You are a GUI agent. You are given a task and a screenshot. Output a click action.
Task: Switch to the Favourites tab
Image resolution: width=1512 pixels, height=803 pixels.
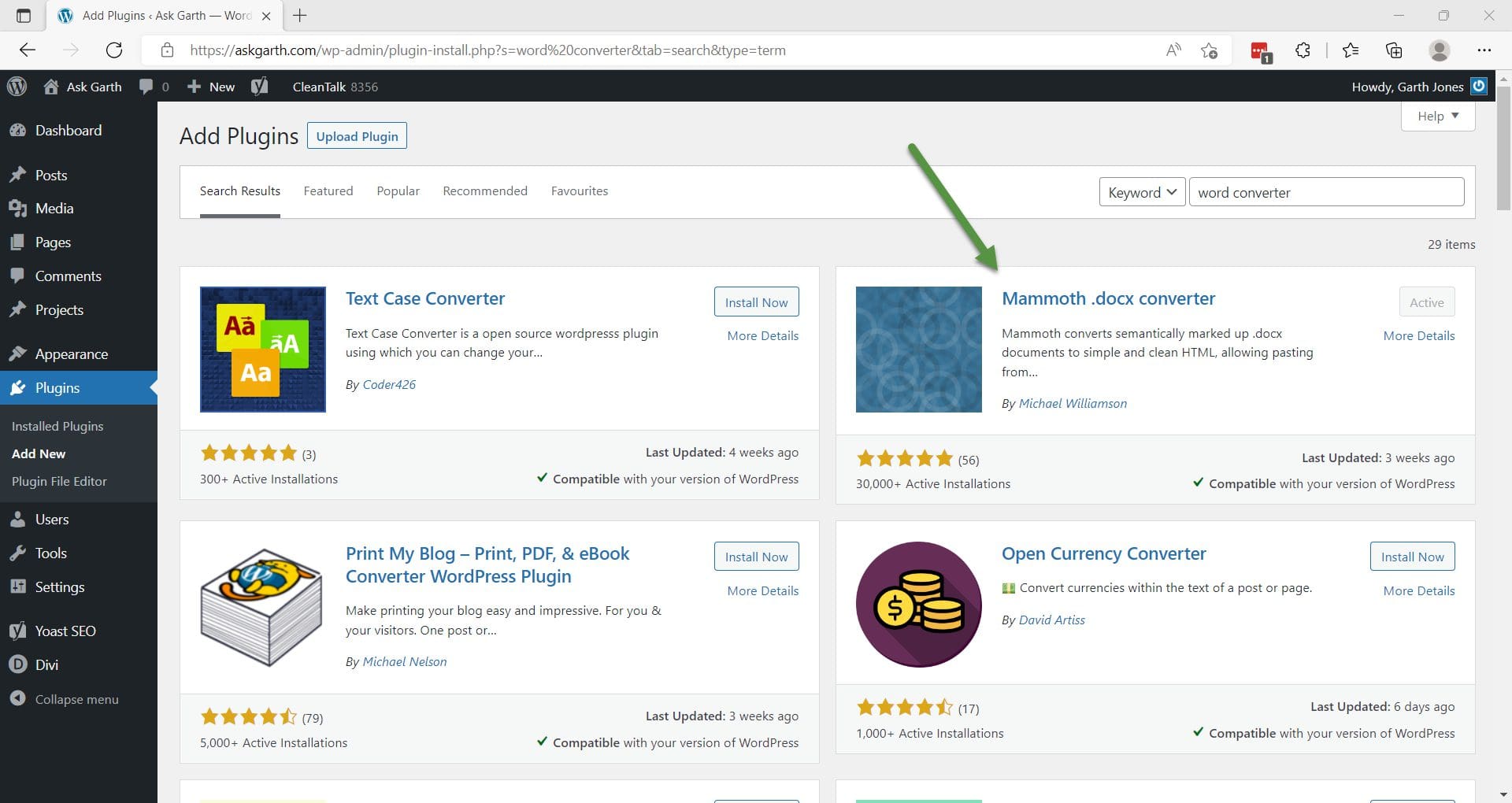(x=580, y=191)
